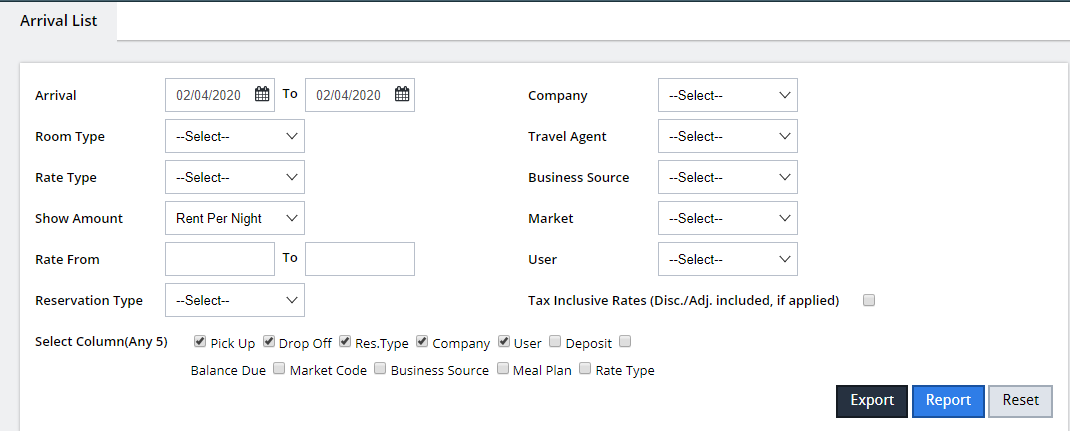Open calendar for Arrival end date
This screenshot has height=431, width=1070.
(x=402, y=95)
